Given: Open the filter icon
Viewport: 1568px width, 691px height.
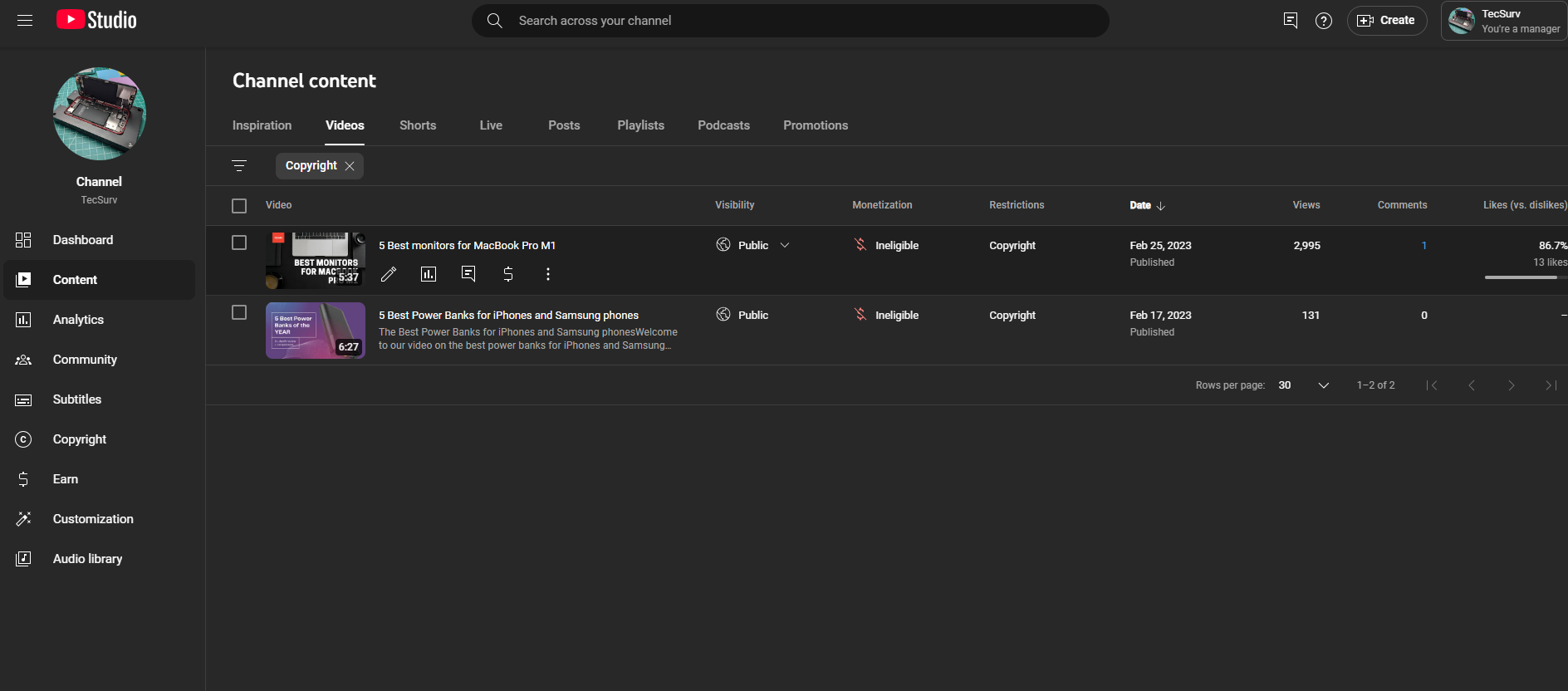Looking at the screenshot, I should point(239,166).
